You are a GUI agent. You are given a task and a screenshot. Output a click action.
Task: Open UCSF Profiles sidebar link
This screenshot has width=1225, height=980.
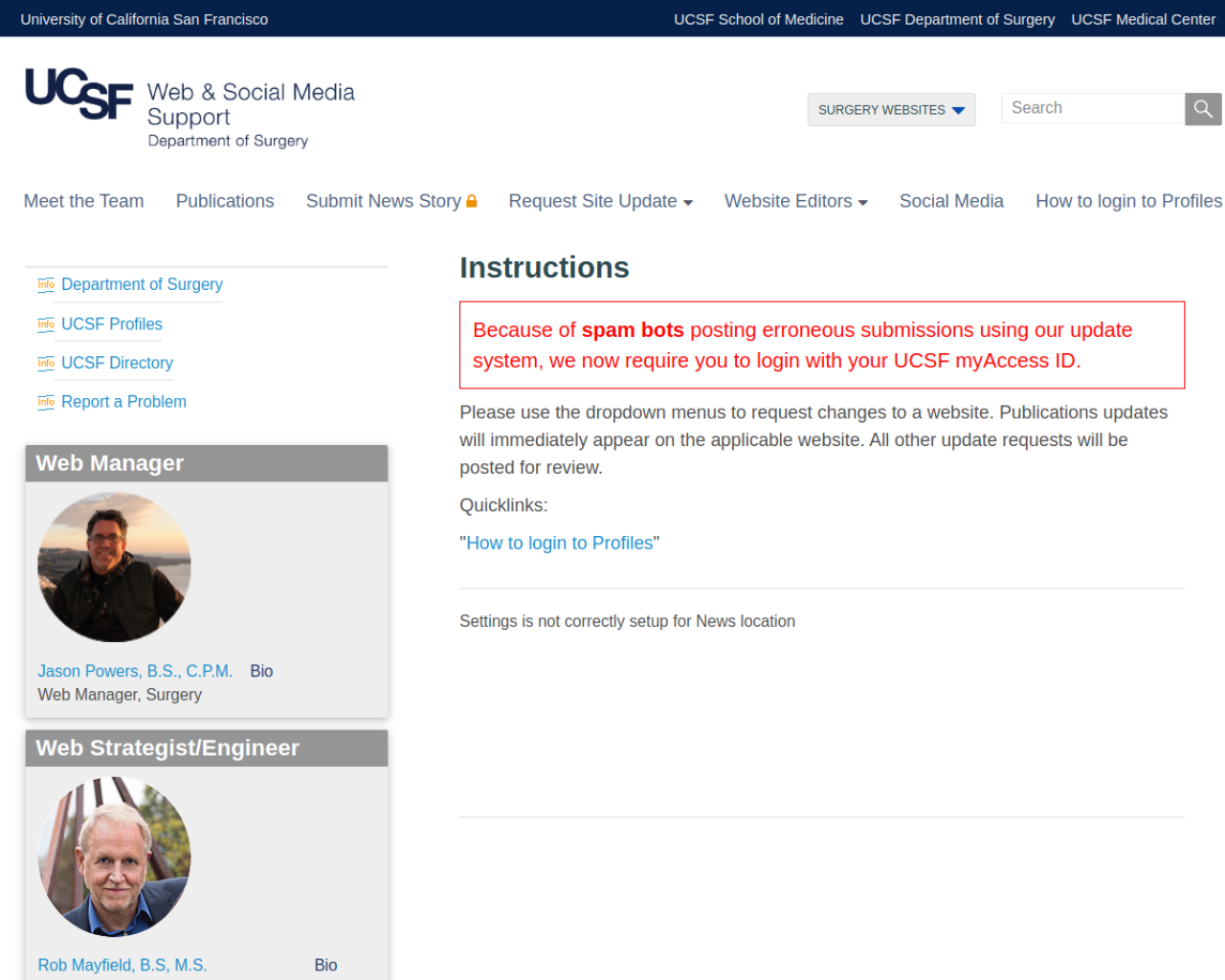point(112,324)
